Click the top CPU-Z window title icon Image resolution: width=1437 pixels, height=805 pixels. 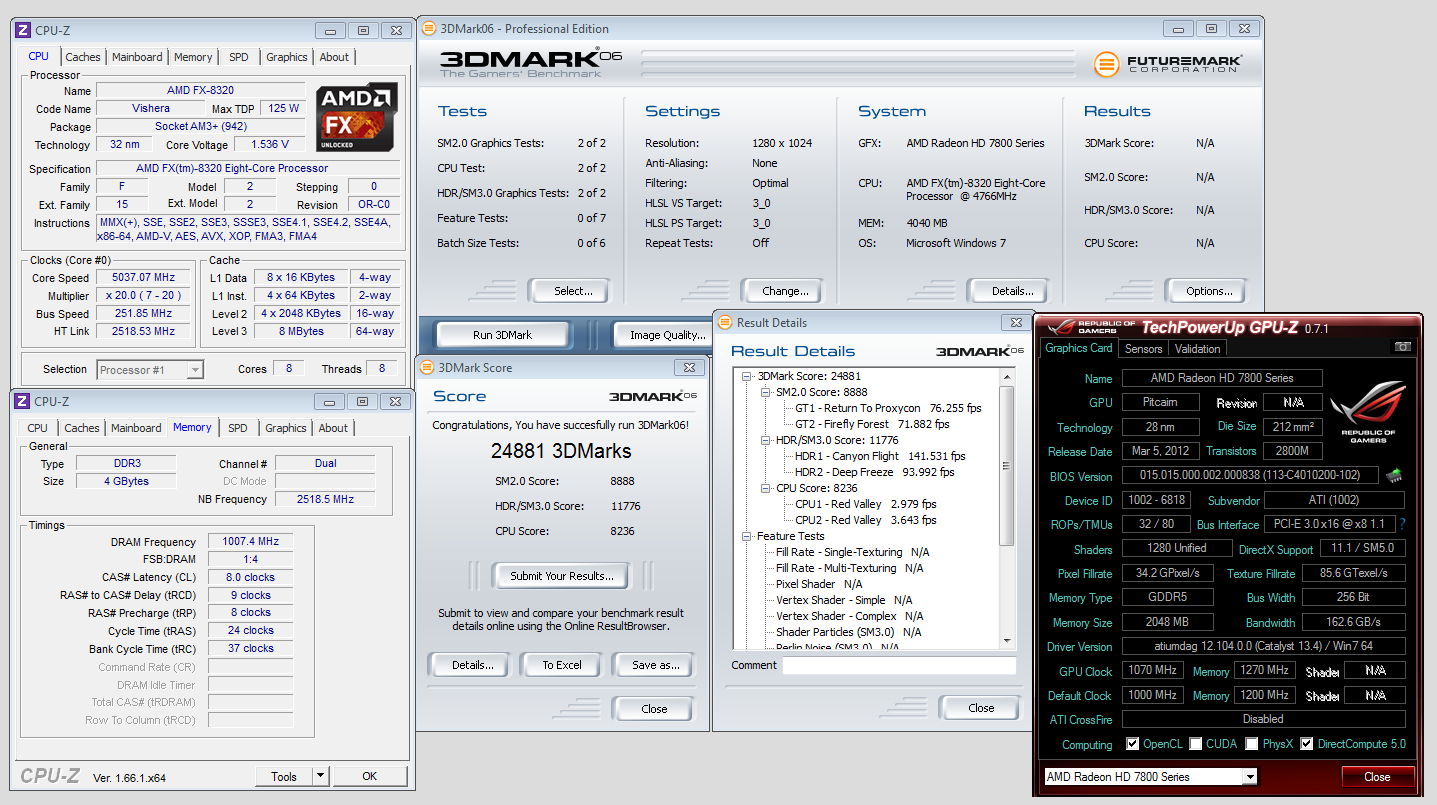pyautogui.click(x=23, y=31)
